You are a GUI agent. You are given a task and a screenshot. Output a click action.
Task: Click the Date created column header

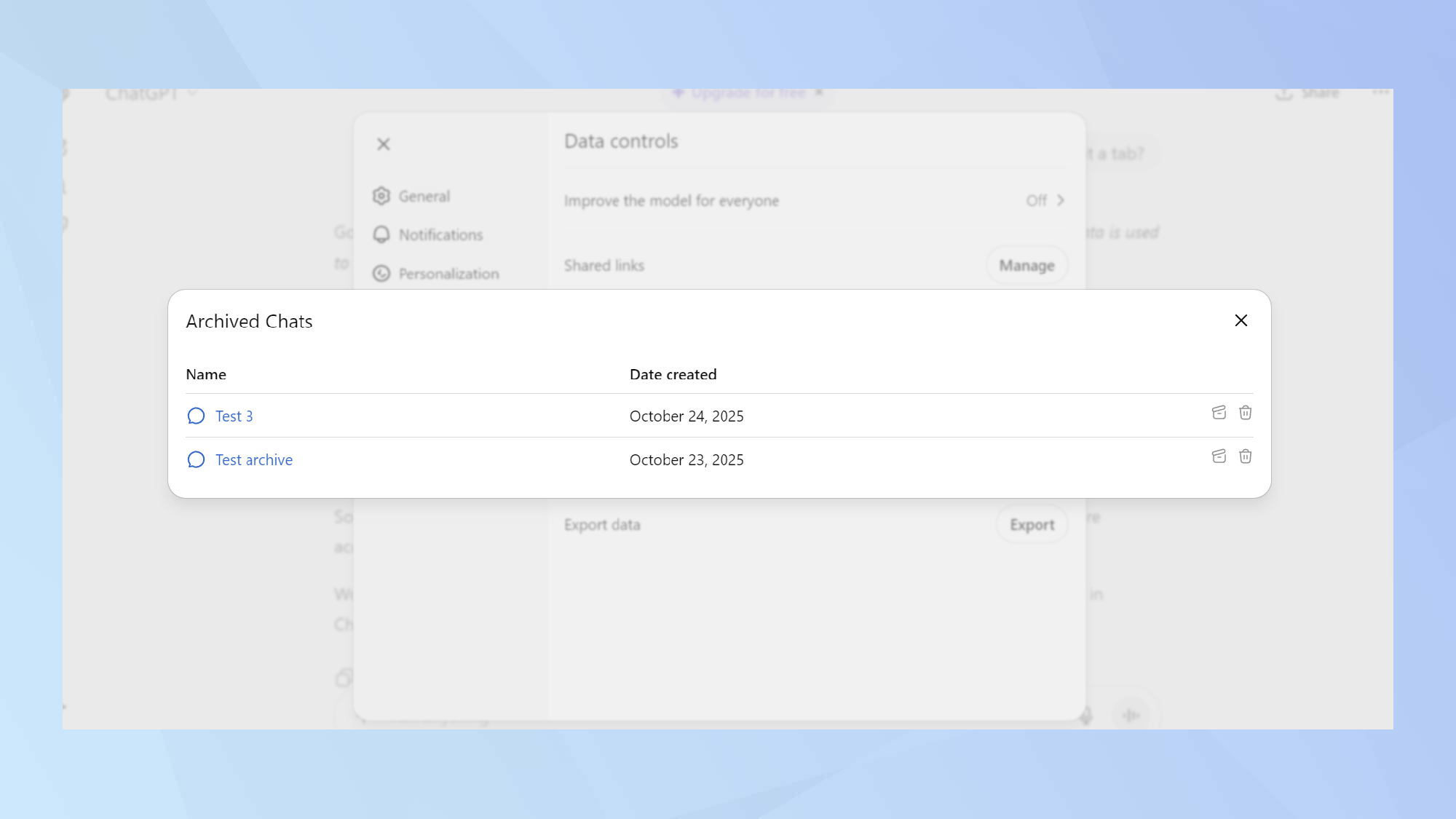tap(673, 374)
